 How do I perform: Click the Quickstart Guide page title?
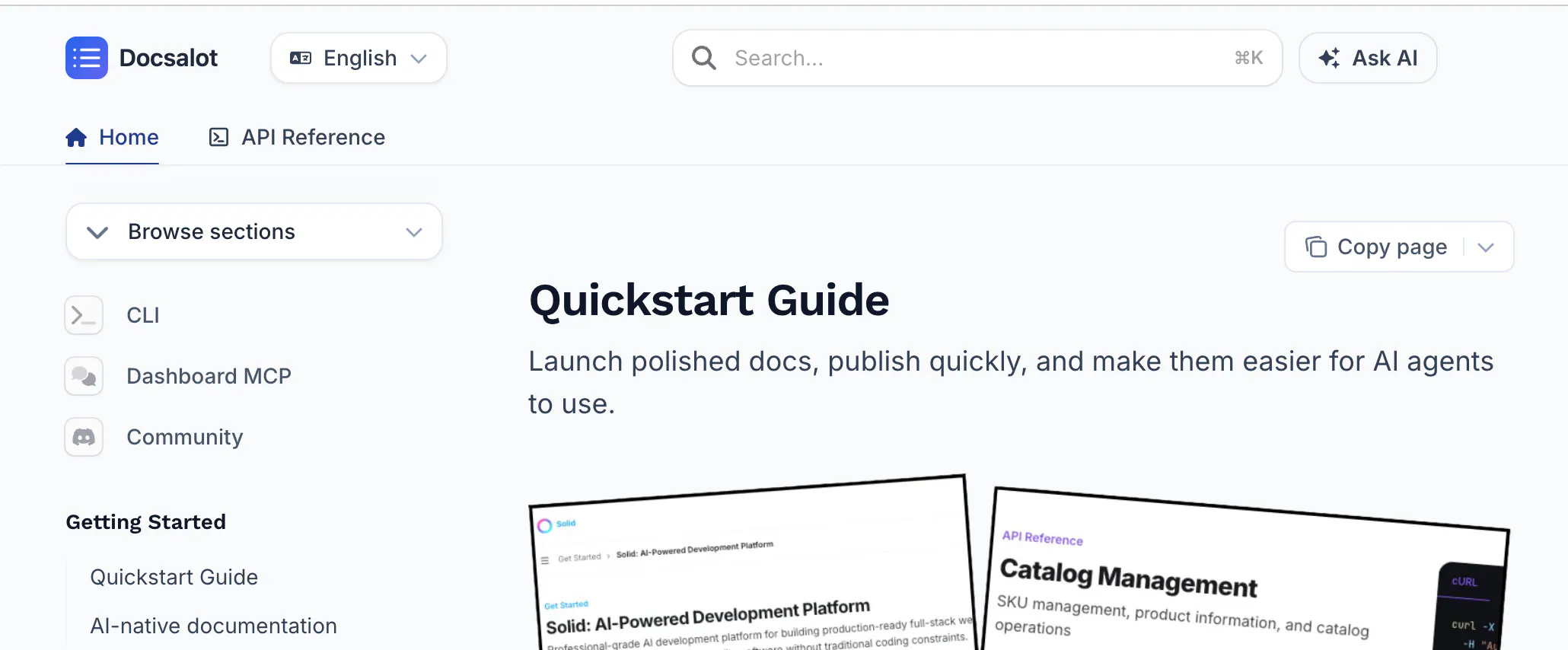[709, 300]
